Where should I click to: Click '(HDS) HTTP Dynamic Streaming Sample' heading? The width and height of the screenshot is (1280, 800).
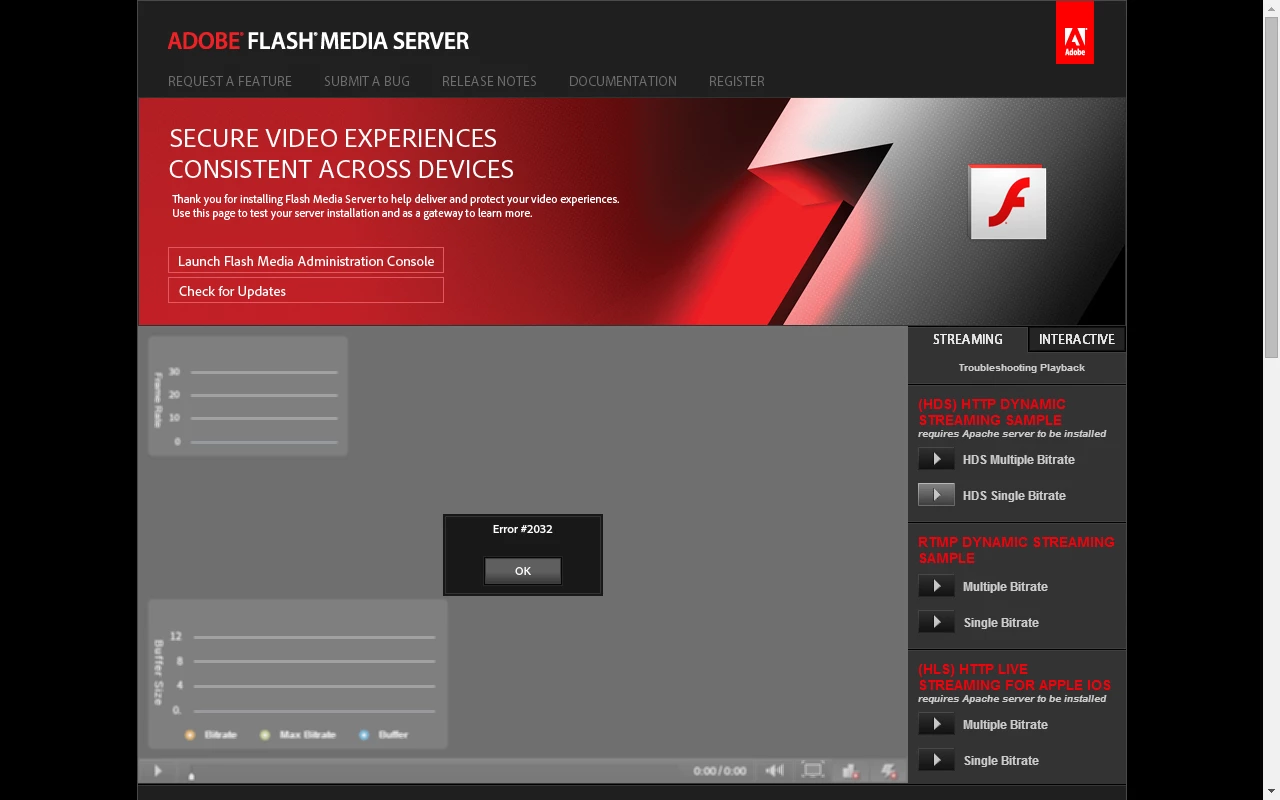tap(992, 412)
